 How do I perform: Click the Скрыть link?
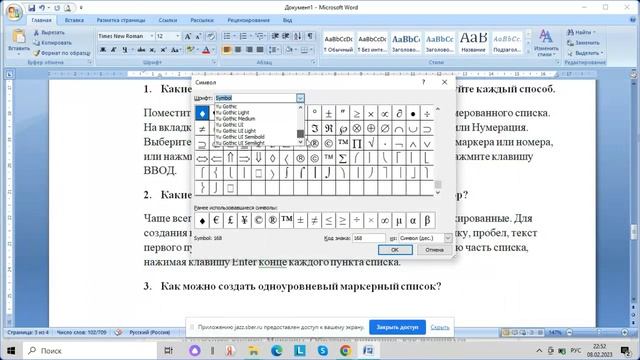[x=440, y=327]
